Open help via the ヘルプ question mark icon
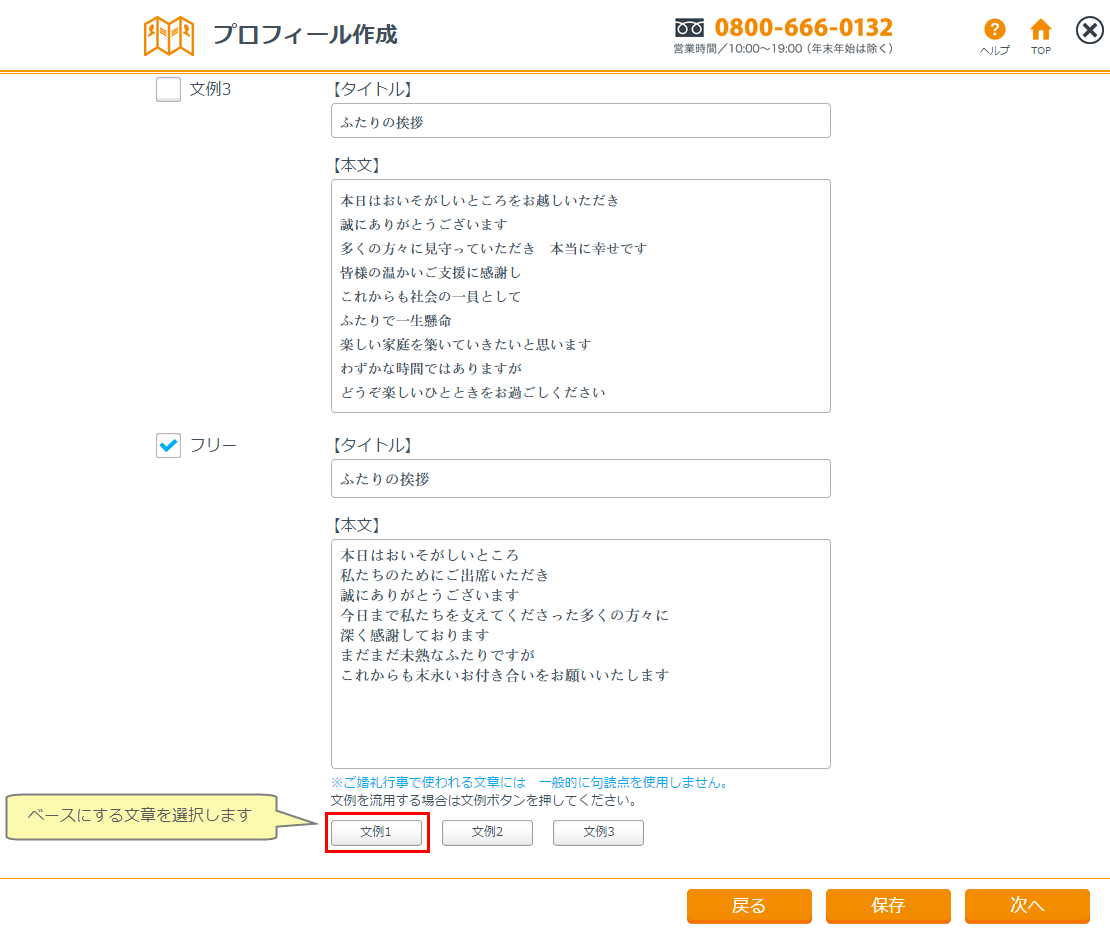Image resolution: width=1110 pixels, height=939 pixels. [x=994, y=30]
